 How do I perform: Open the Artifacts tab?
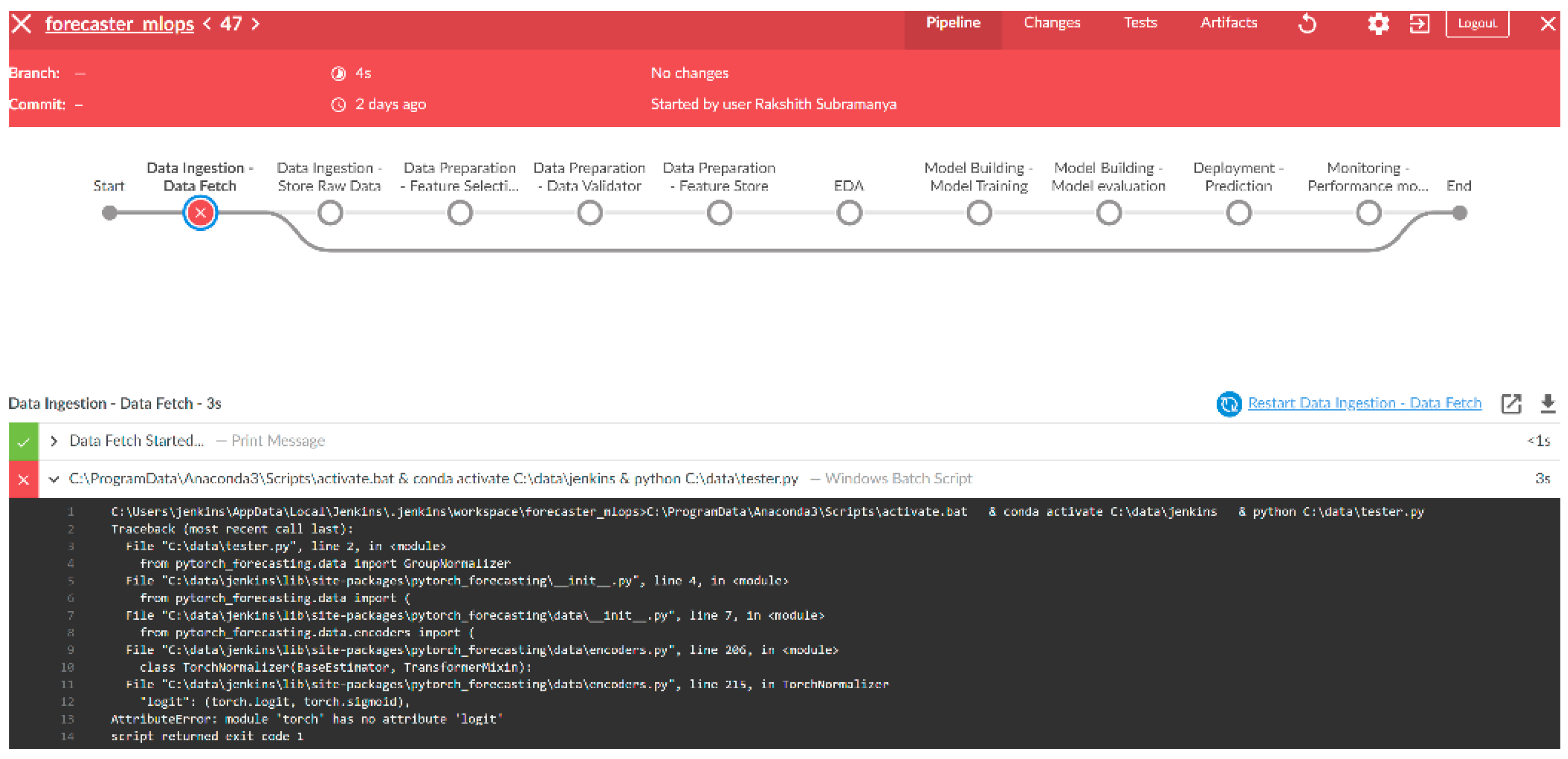pyautogui.click(x=1227, y=23)
